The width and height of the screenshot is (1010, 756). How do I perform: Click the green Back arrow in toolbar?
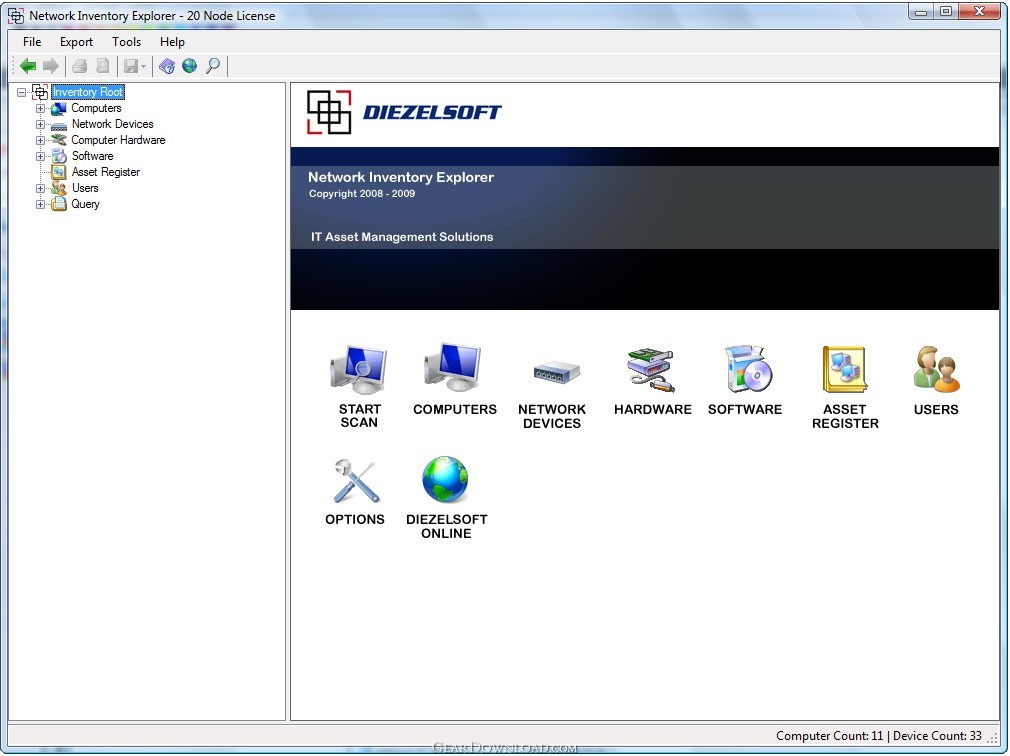(x=28, y=66)
